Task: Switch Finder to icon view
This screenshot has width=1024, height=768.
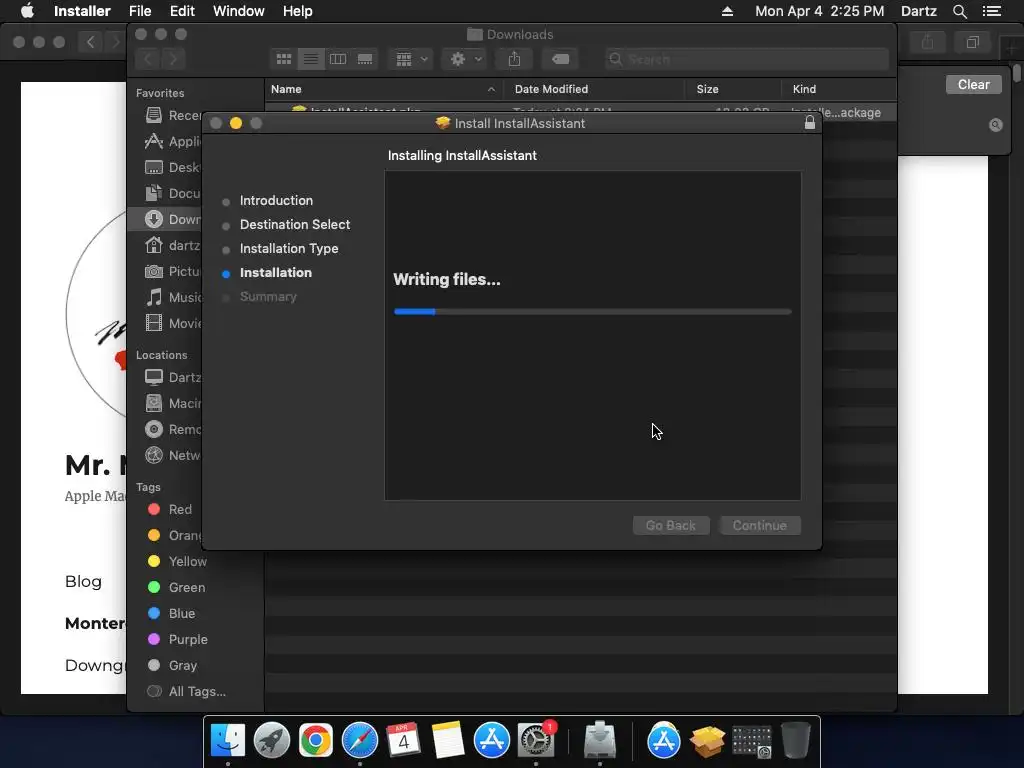Action: [284, 59]
